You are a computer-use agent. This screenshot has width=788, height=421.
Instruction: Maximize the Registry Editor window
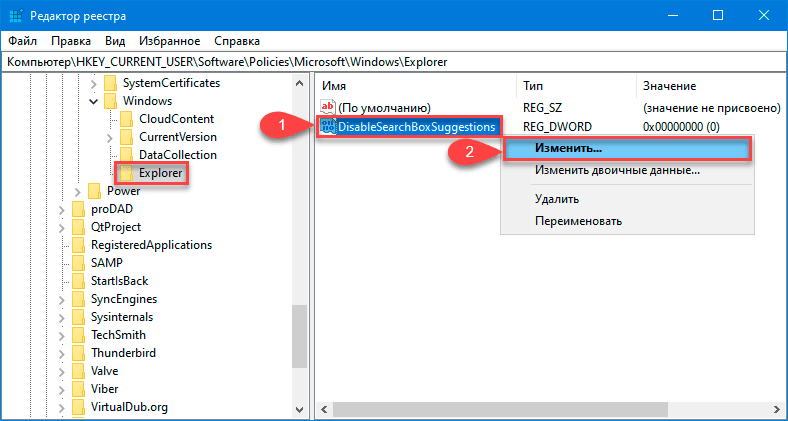click(718, 16)
